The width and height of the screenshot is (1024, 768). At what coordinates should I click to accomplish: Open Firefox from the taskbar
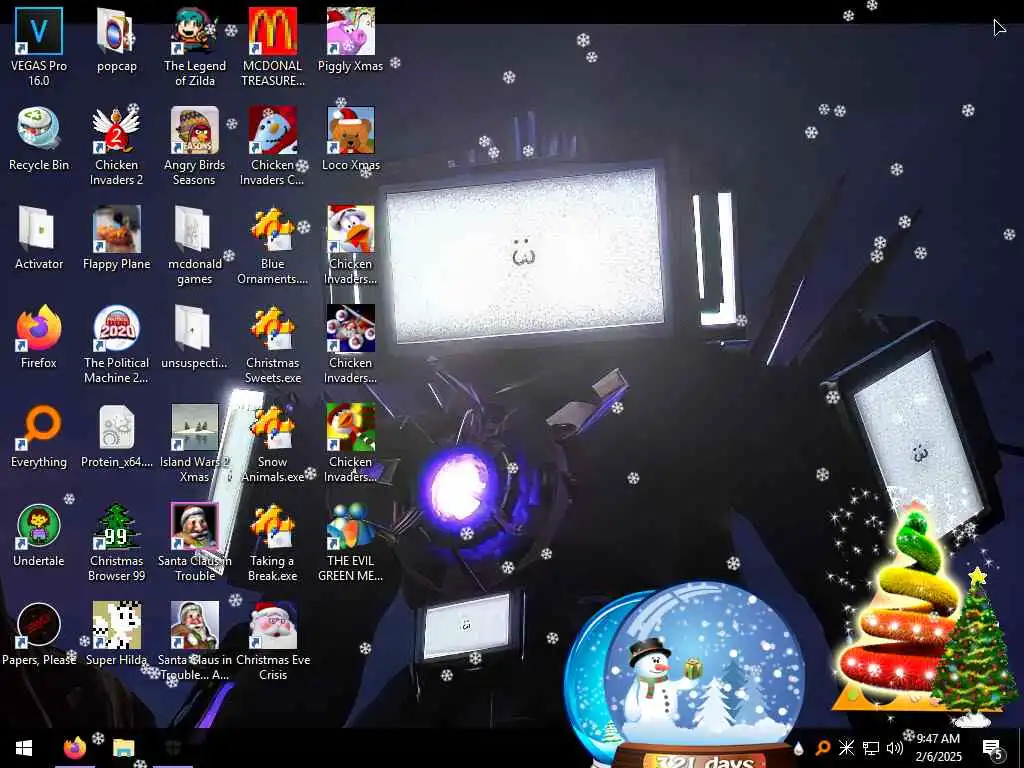(x=74, y=748)
